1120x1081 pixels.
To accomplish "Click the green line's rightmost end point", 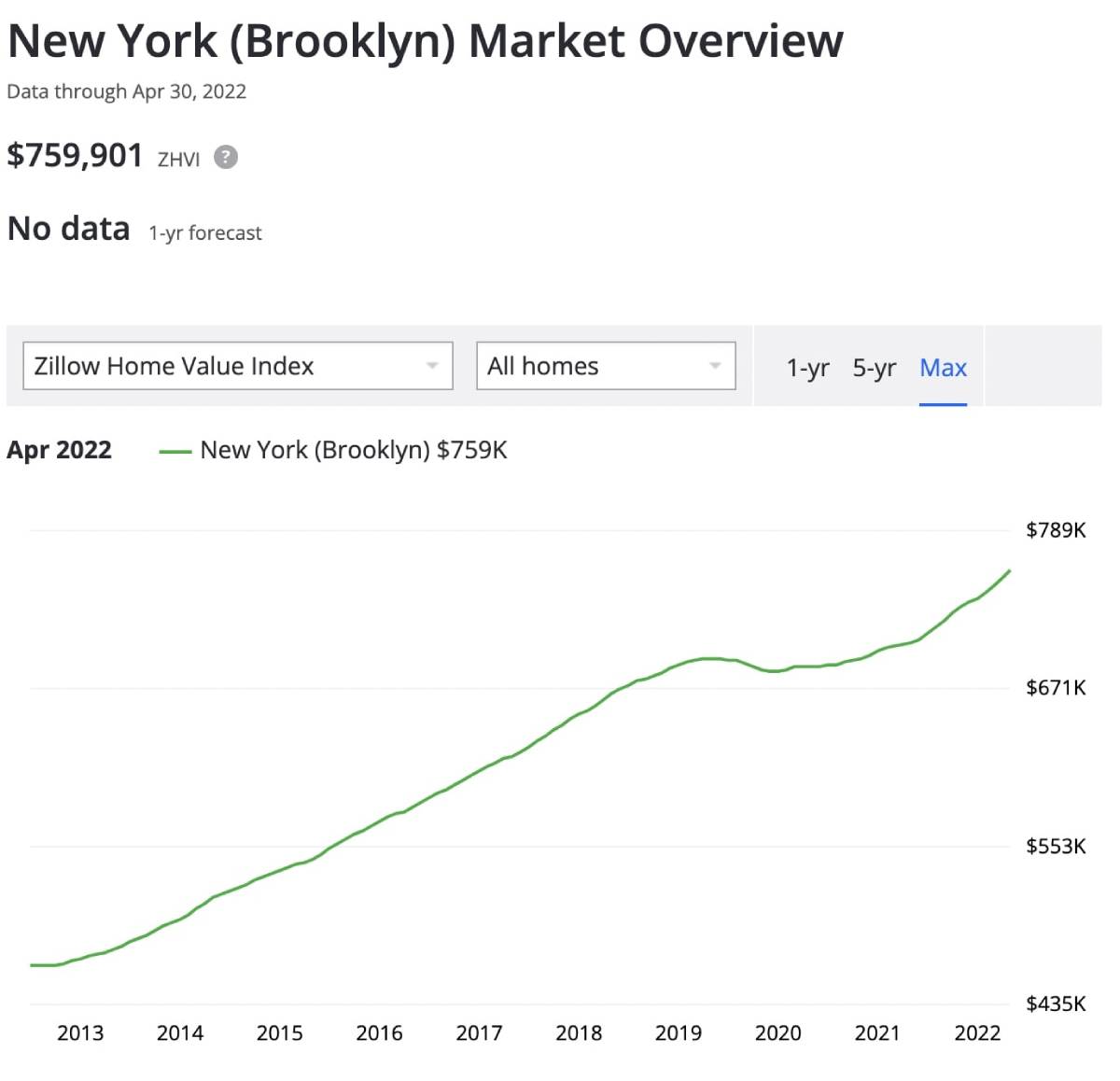I will click(1009, 570).
